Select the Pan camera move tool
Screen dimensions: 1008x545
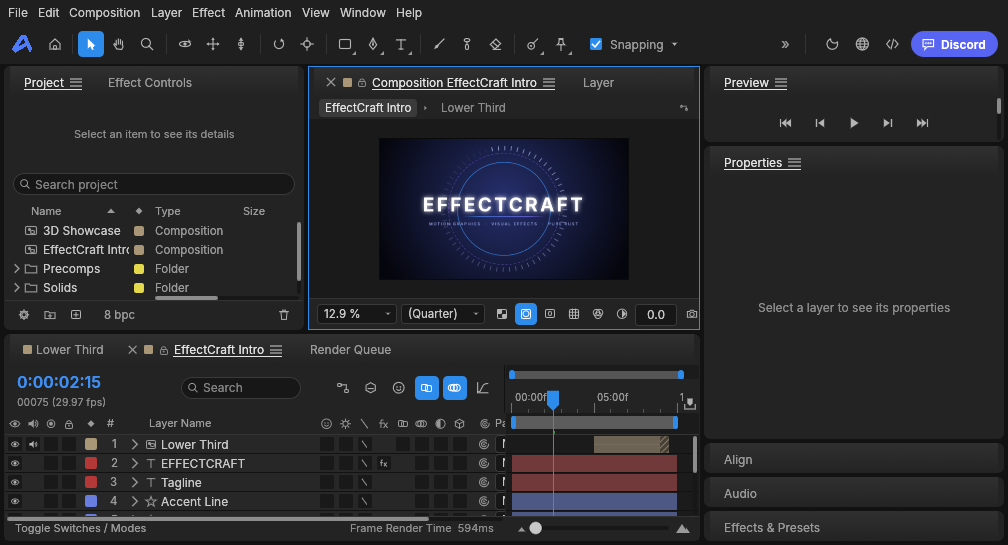coord(213,44)
